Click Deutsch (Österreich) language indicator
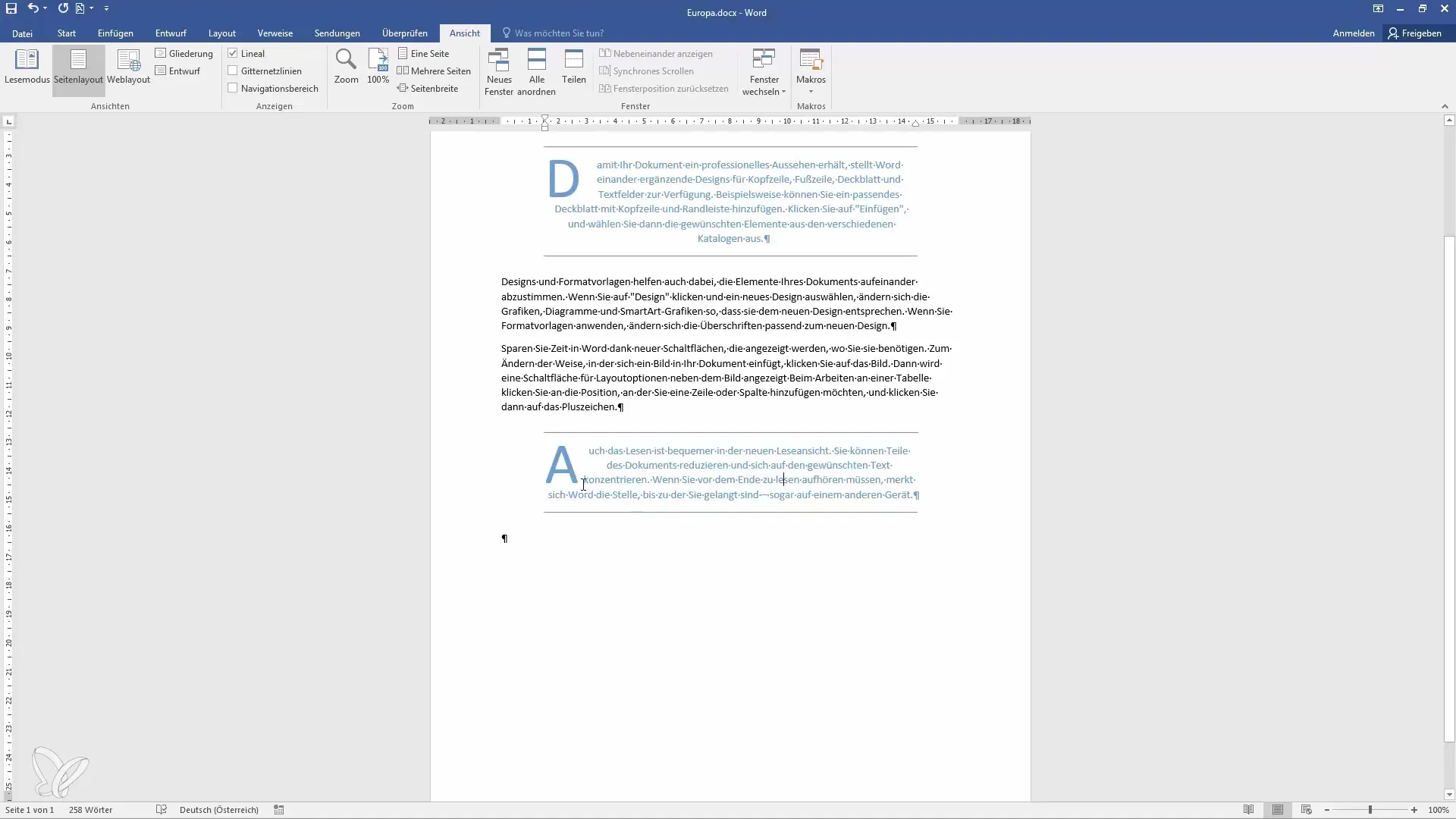 click(x=219, y=810)
